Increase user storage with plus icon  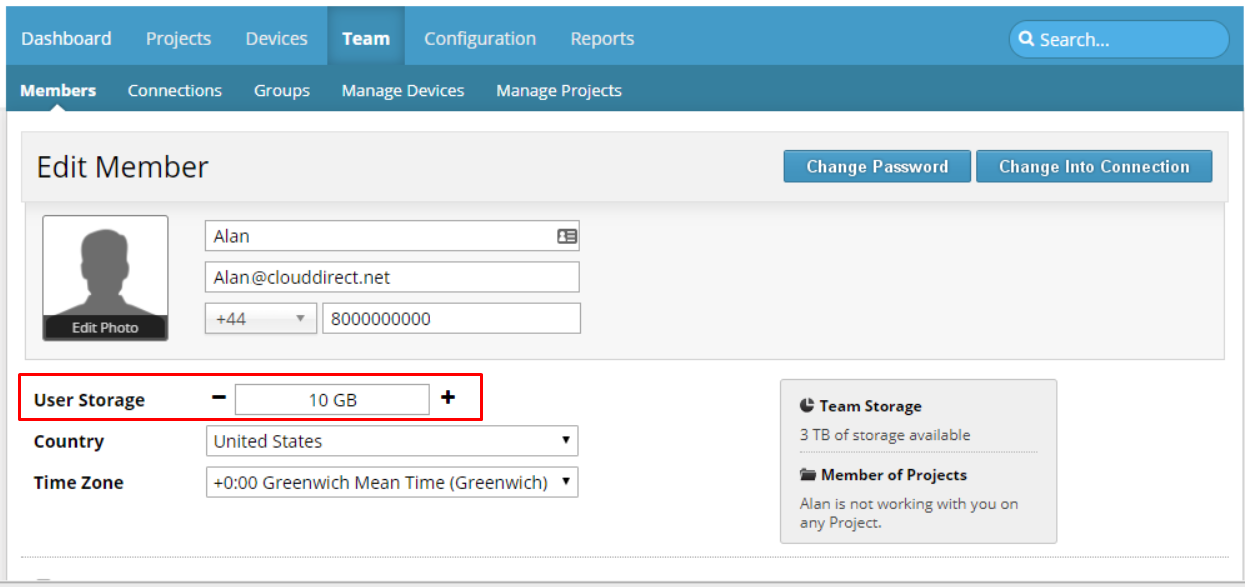pos(448,397)
